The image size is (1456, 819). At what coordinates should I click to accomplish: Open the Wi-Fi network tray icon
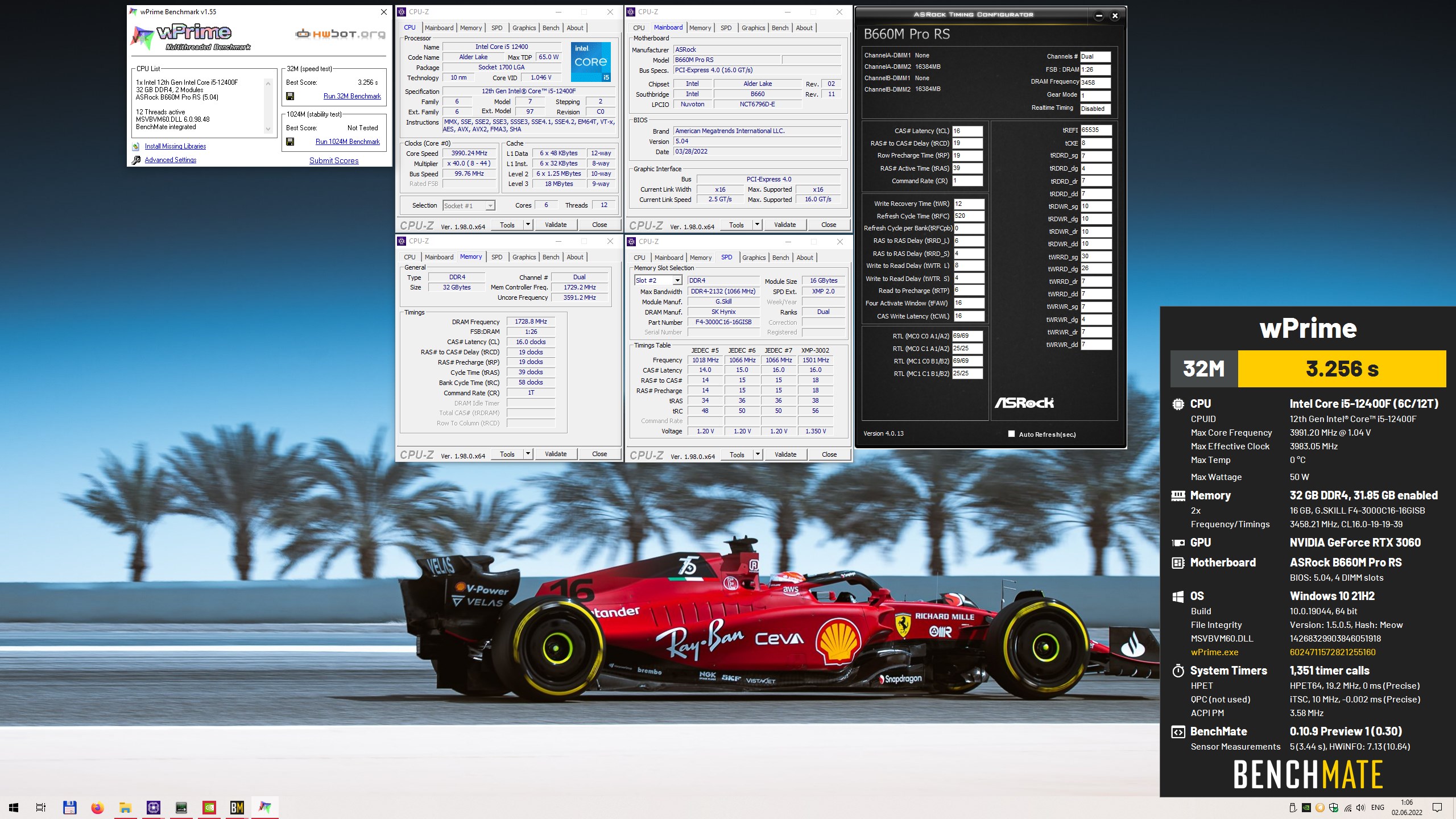click(1347, 808)
